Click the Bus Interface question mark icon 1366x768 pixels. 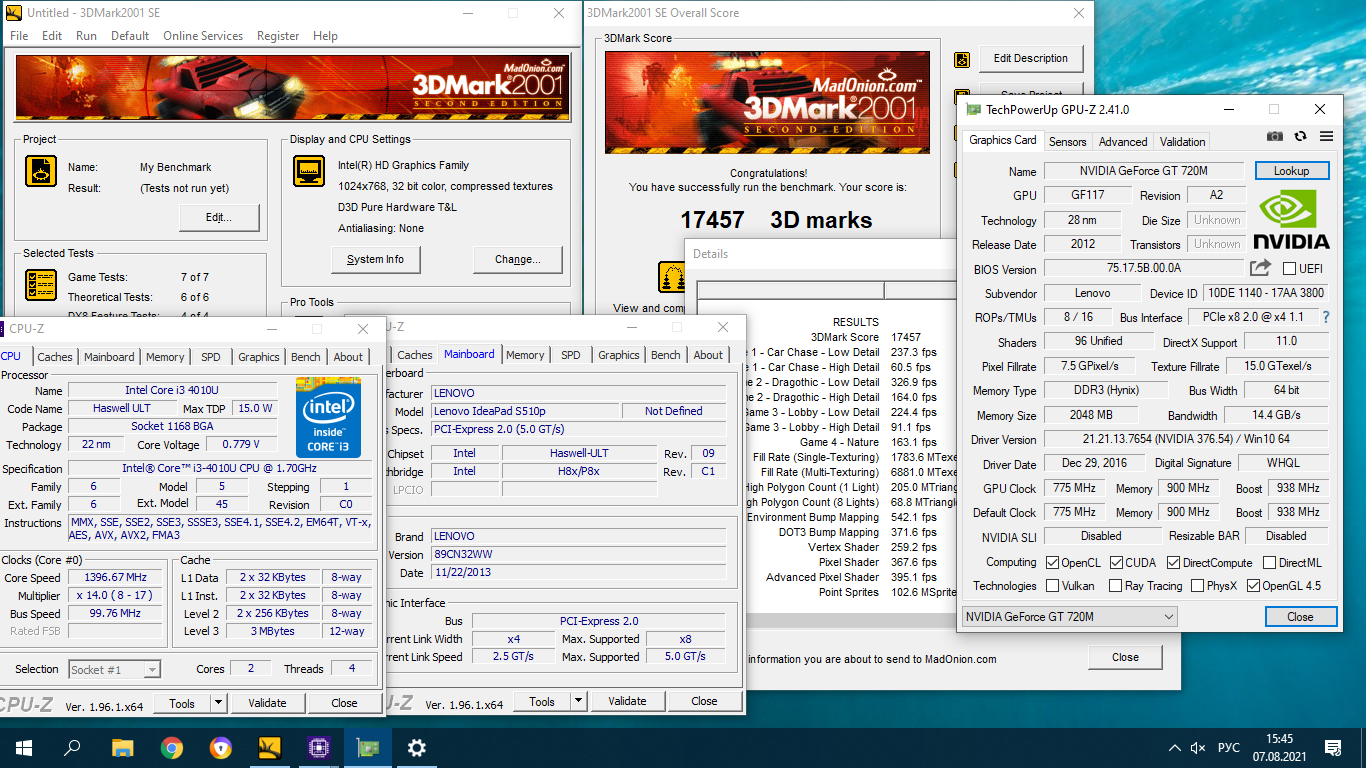point(1326,317)
